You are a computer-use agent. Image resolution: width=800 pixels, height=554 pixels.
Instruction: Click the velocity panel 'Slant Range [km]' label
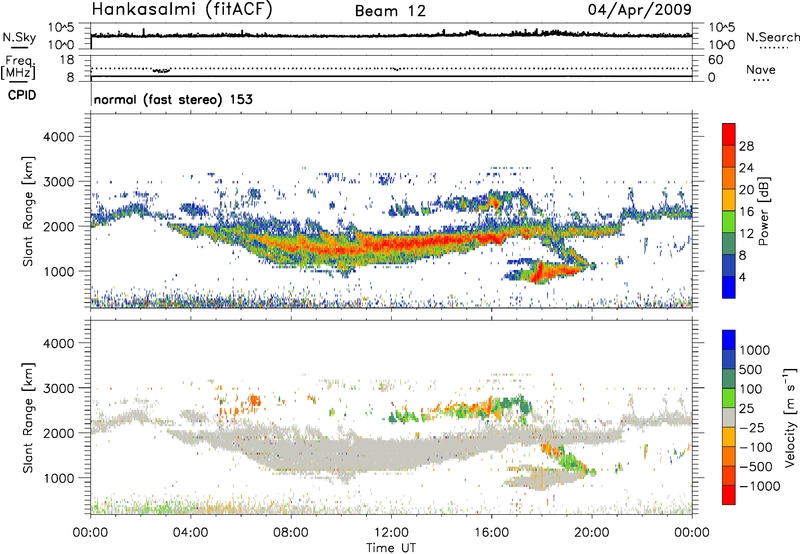28,417
